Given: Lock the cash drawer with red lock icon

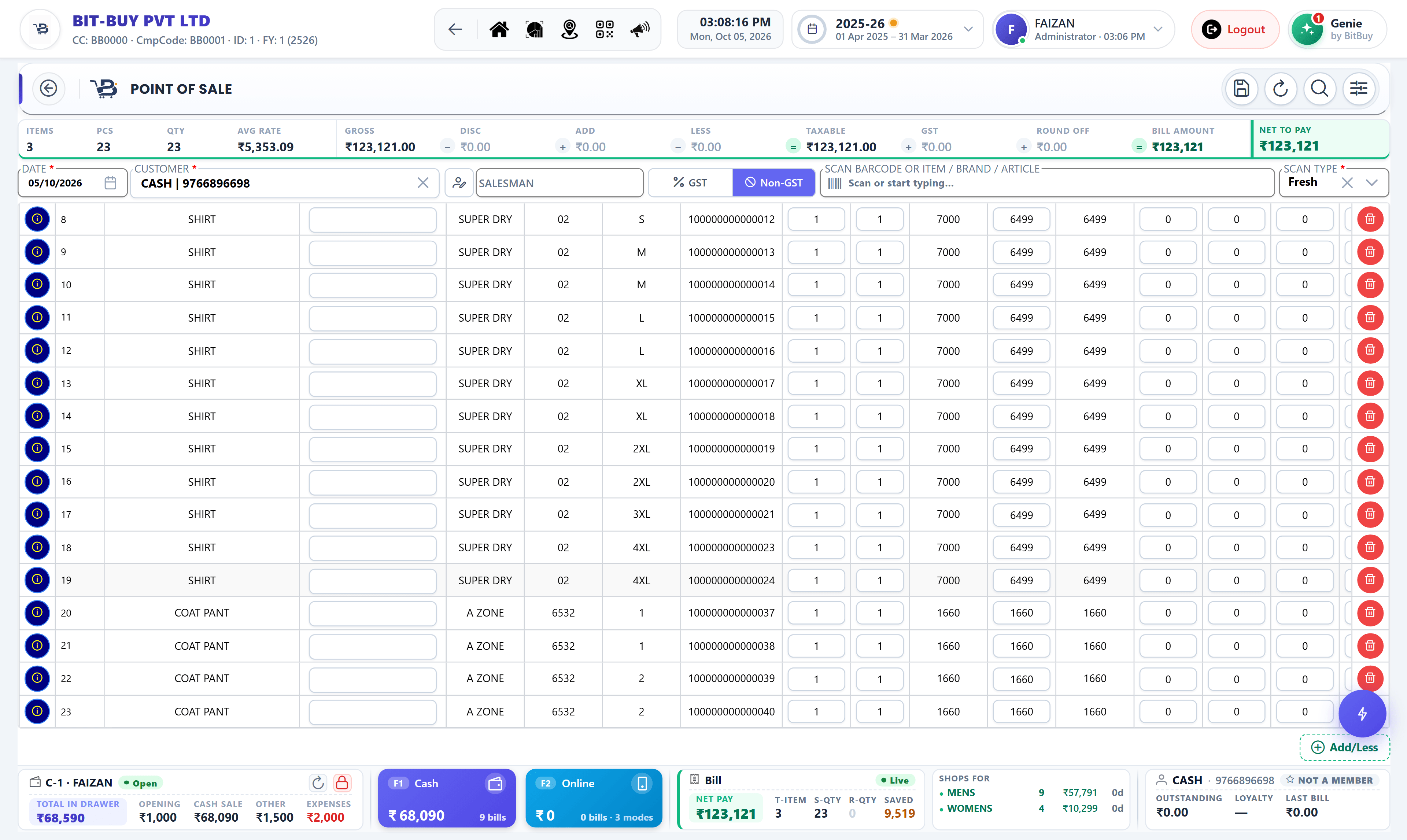Looking at the screenshot, I should pos(342,783).
